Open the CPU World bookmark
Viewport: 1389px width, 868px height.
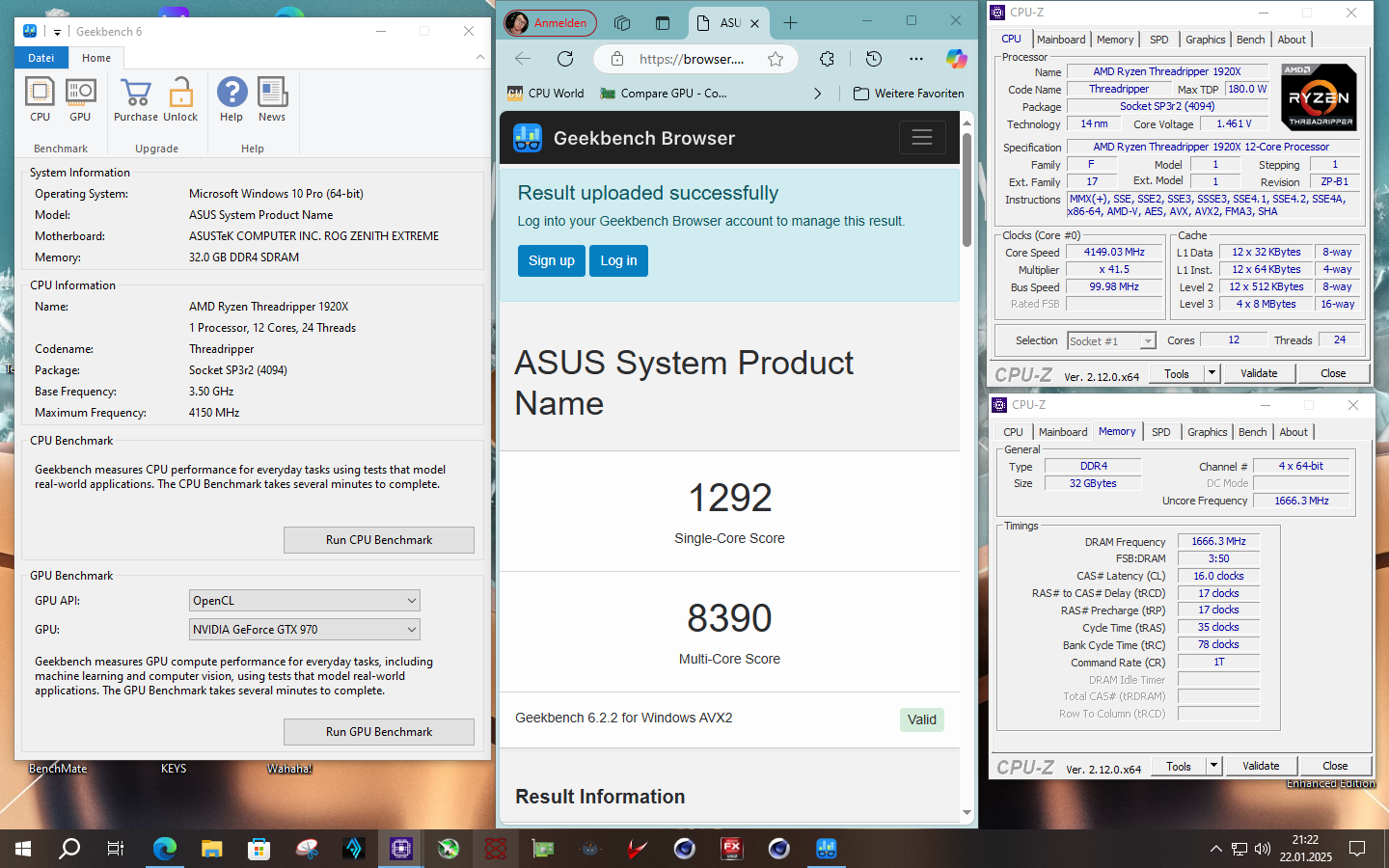click(x=545, y=94)
